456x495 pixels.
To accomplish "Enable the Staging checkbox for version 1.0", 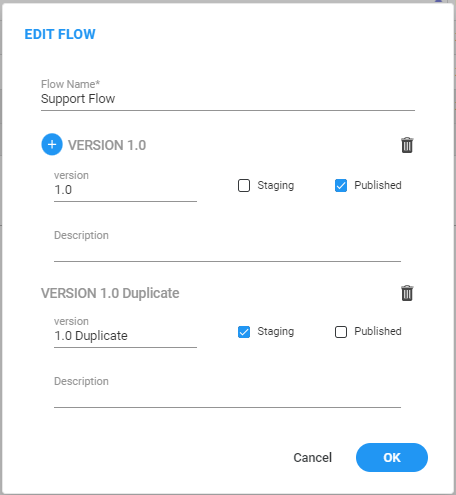I will [x=244, y=186].
